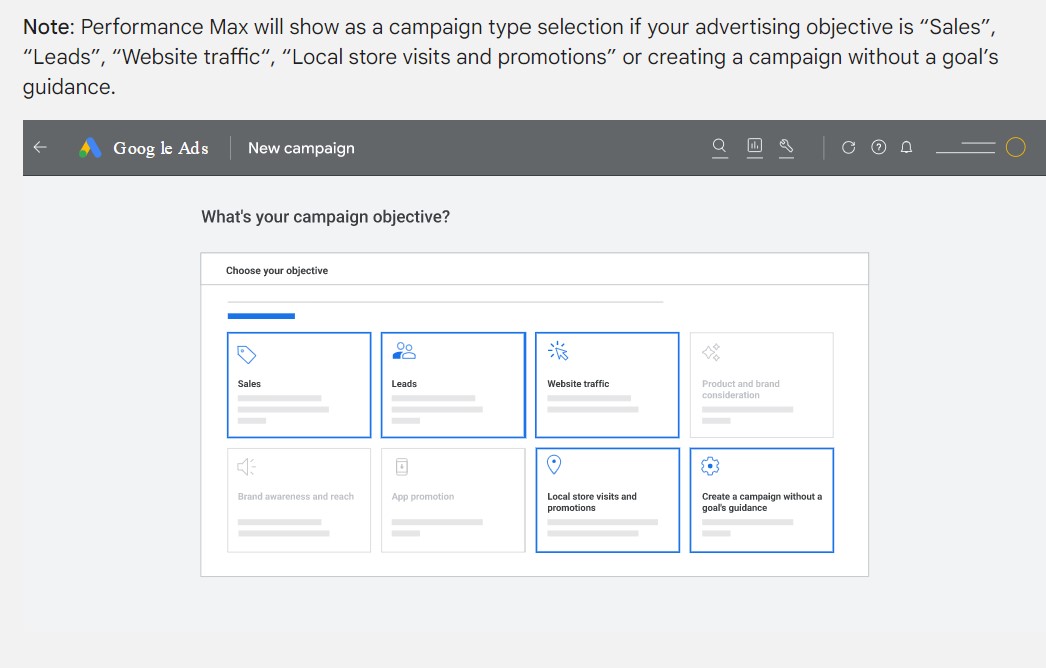This screenshot has width=1046, height=668.
Task: Choose Local store visits and promotions
Action: click(x=607, y=500)
